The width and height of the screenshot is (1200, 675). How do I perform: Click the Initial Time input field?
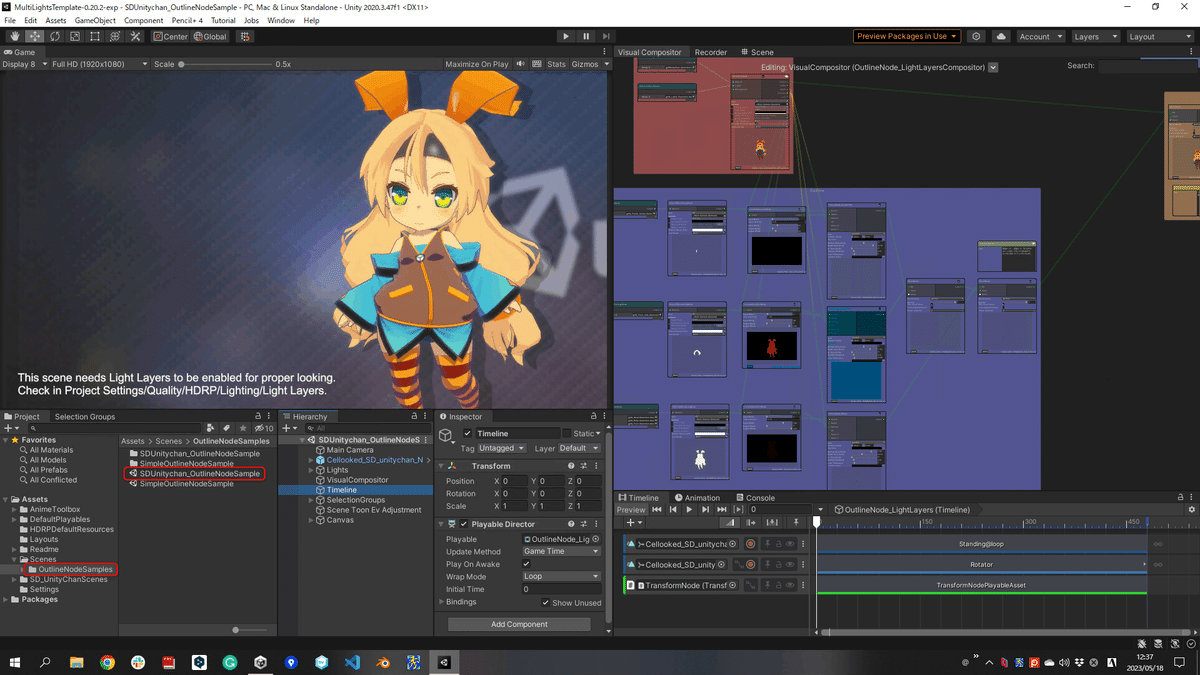pyautogui.click(x=561, y=590)
